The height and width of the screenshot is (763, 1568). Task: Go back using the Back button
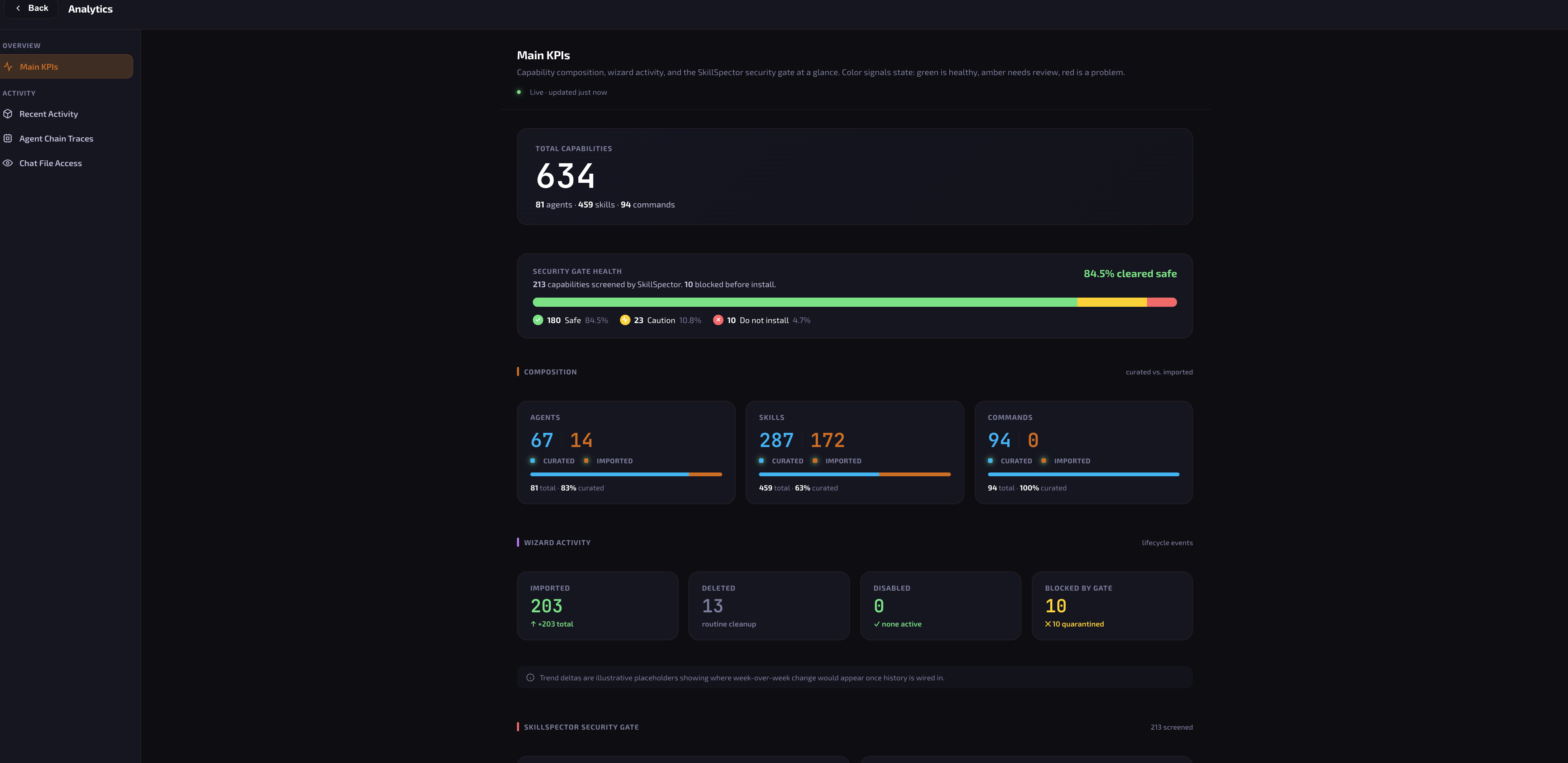pyautogui.click(x=32, y=8)
